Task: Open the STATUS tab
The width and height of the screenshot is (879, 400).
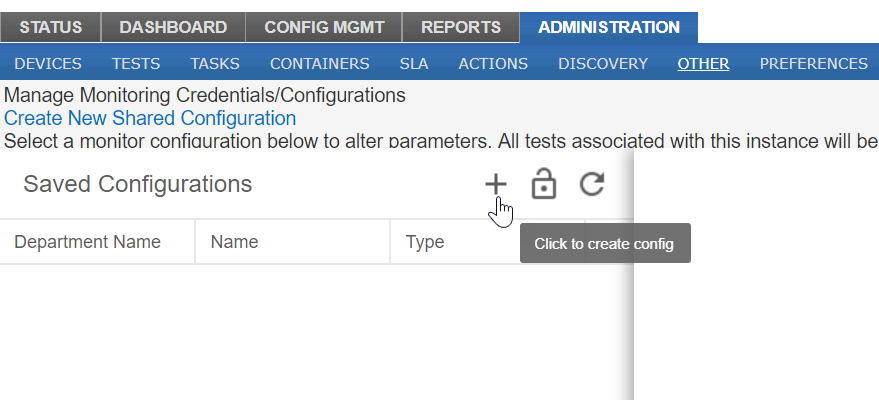Action: 50,27
